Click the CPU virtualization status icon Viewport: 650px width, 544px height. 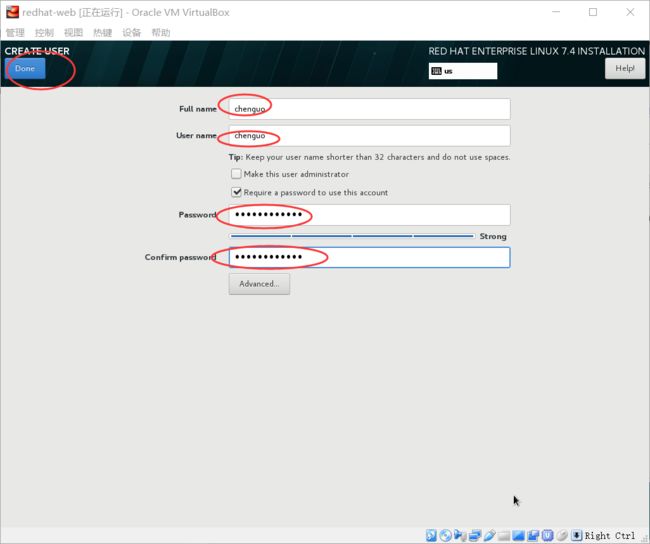pos(548,535)
